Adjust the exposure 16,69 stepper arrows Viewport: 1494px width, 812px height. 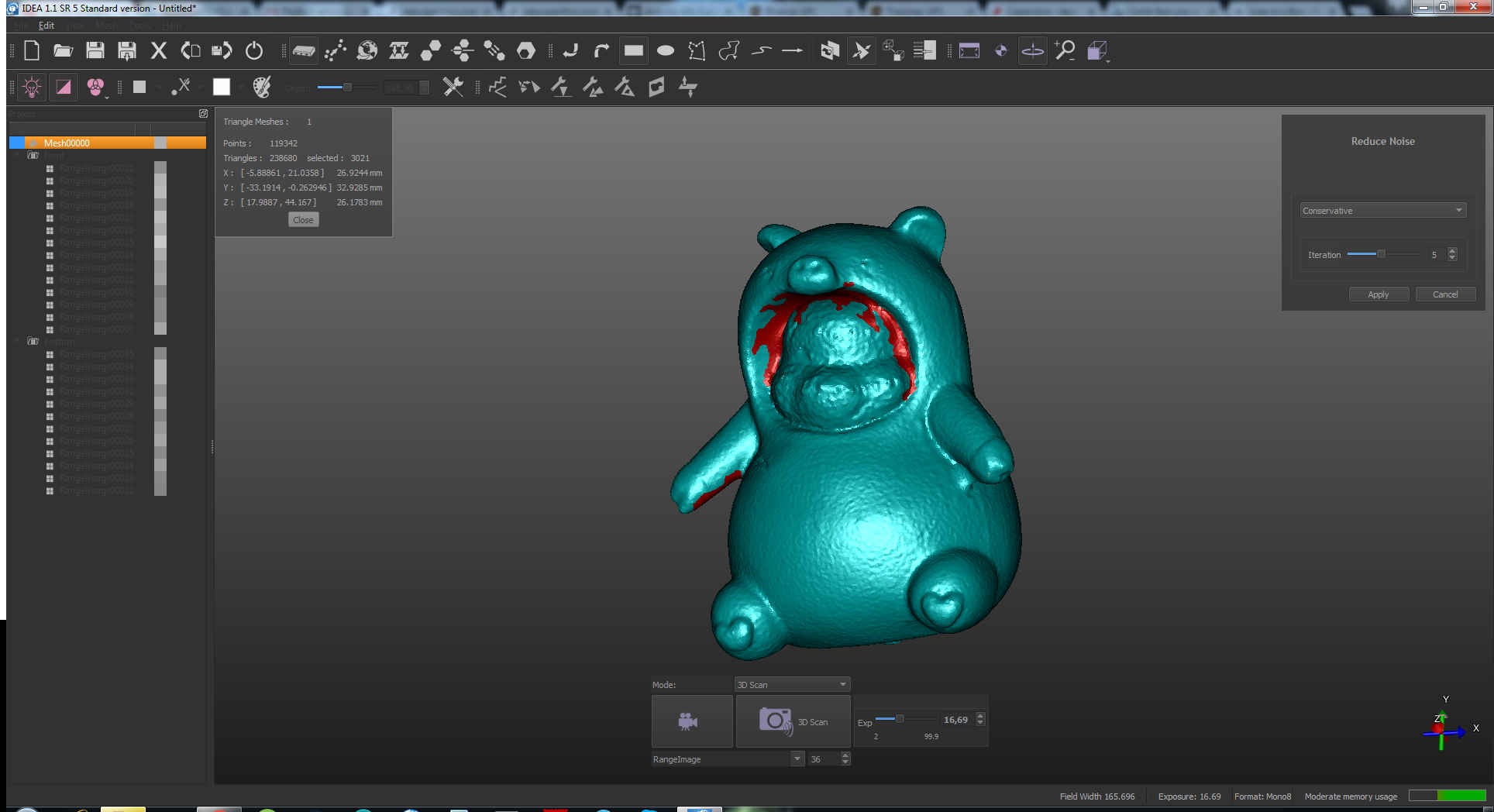[x=980, y=719]
